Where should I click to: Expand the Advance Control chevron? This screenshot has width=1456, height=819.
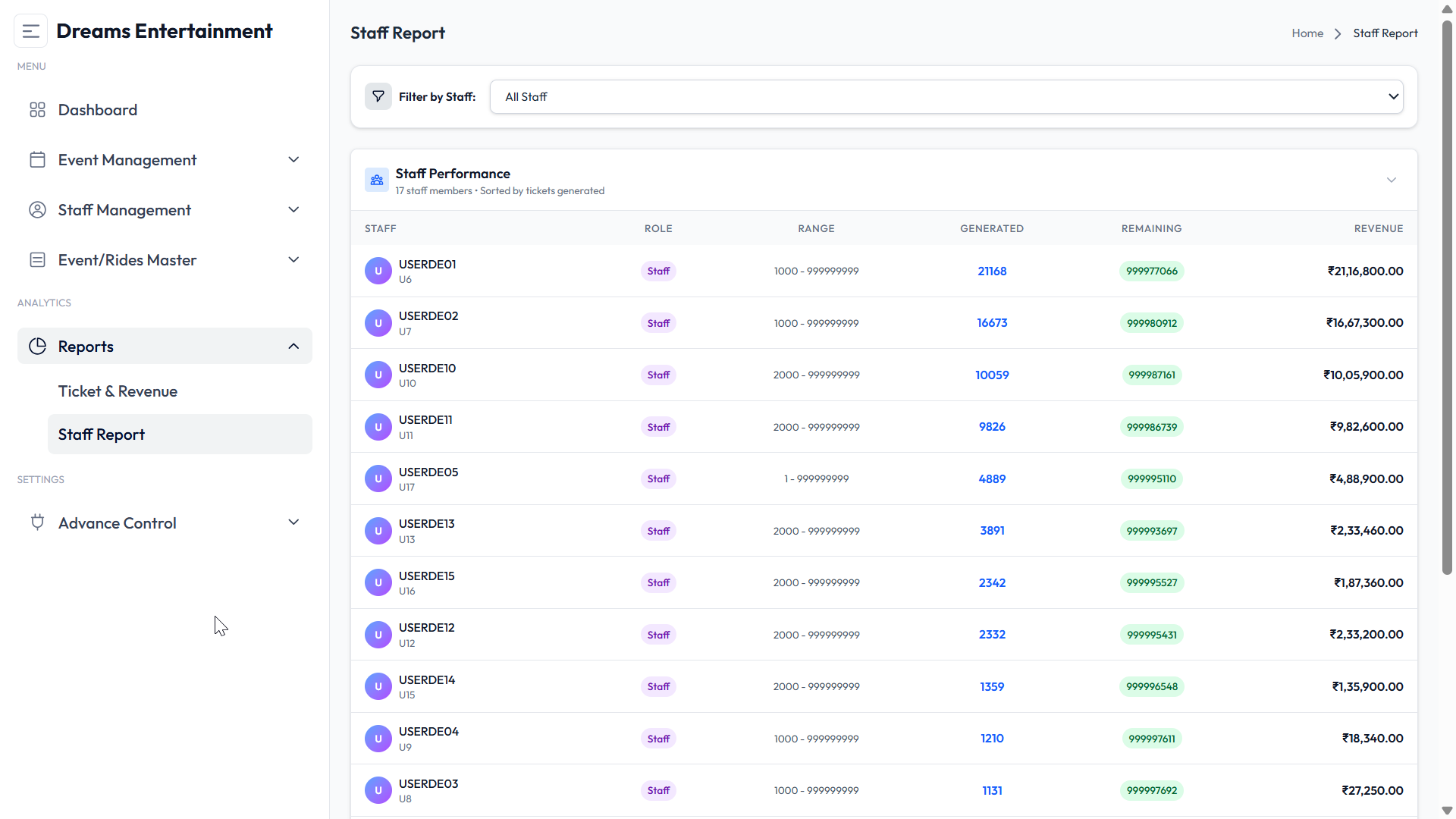294,522
